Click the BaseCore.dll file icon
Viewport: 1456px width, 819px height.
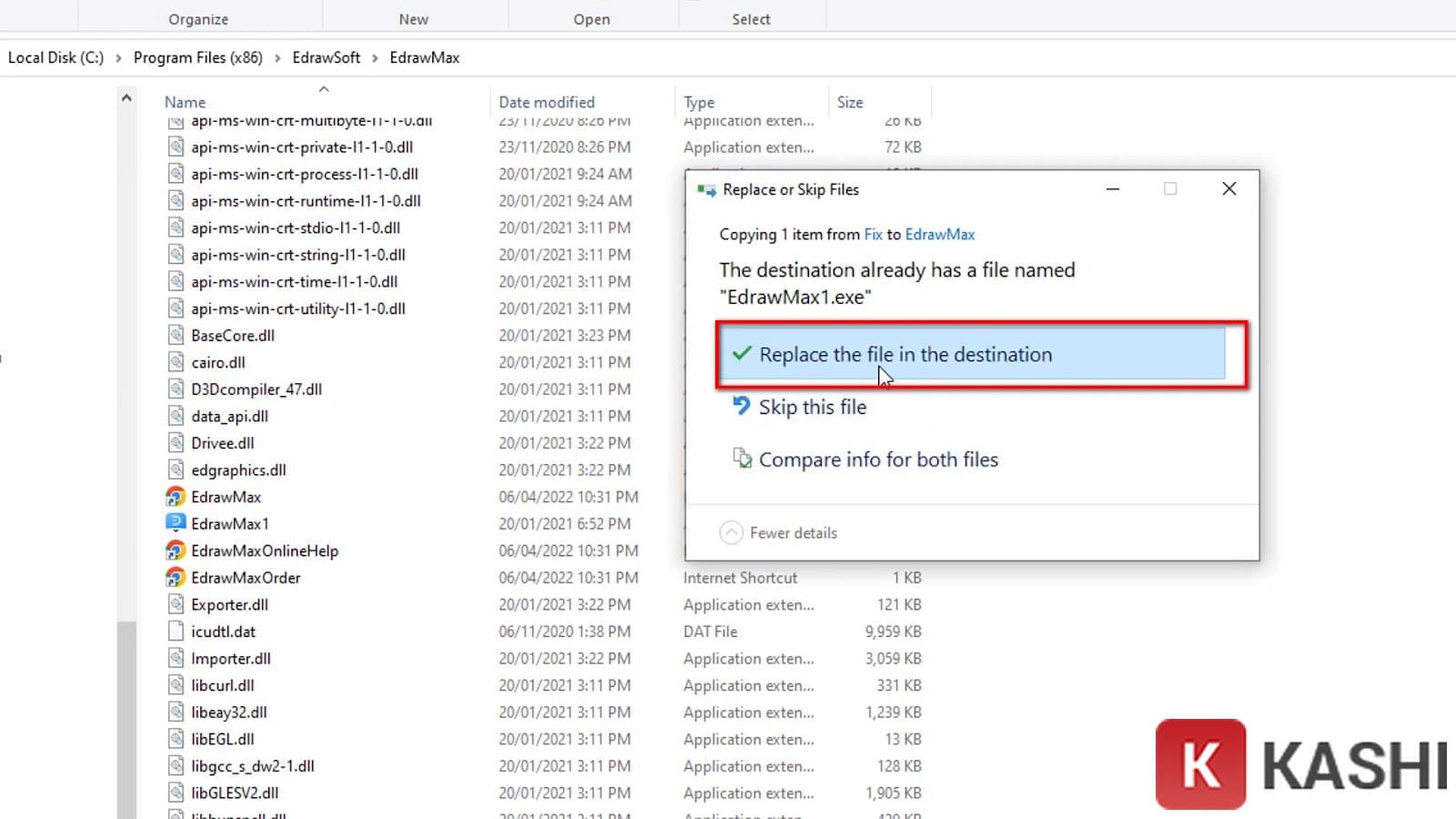pyautogui.click(x=175, y=335)
